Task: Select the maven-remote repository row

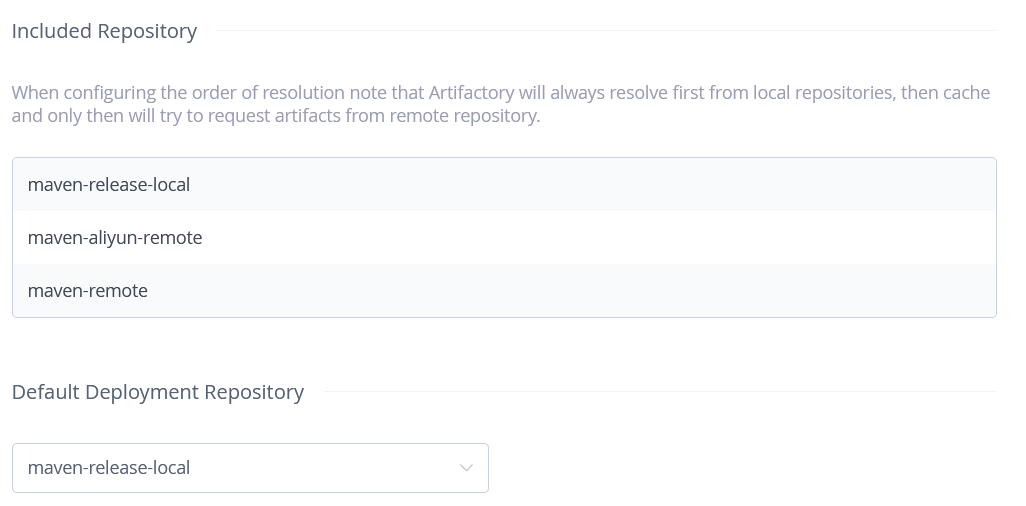Action: pos(88,291)
